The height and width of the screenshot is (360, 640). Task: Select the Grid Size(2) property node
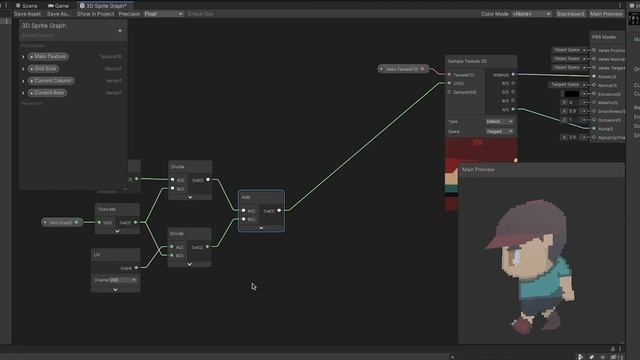tap(62, 222)
